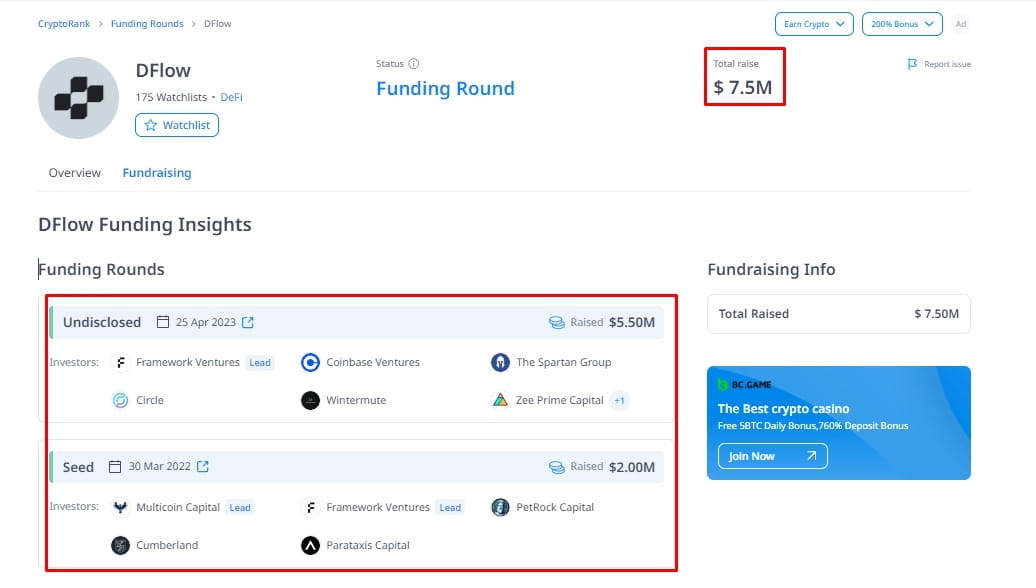
Task: Click the calendar icon beside 25 Apr 2023
Action: point(163,322)
